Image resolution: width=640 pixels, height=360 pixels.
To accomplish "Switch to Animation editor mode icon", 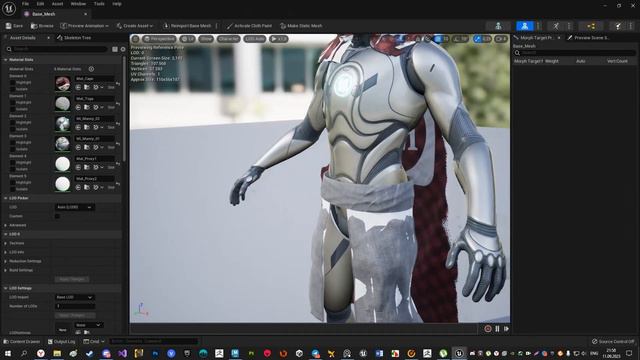I will pyautogui.click(x=556, y=26).
